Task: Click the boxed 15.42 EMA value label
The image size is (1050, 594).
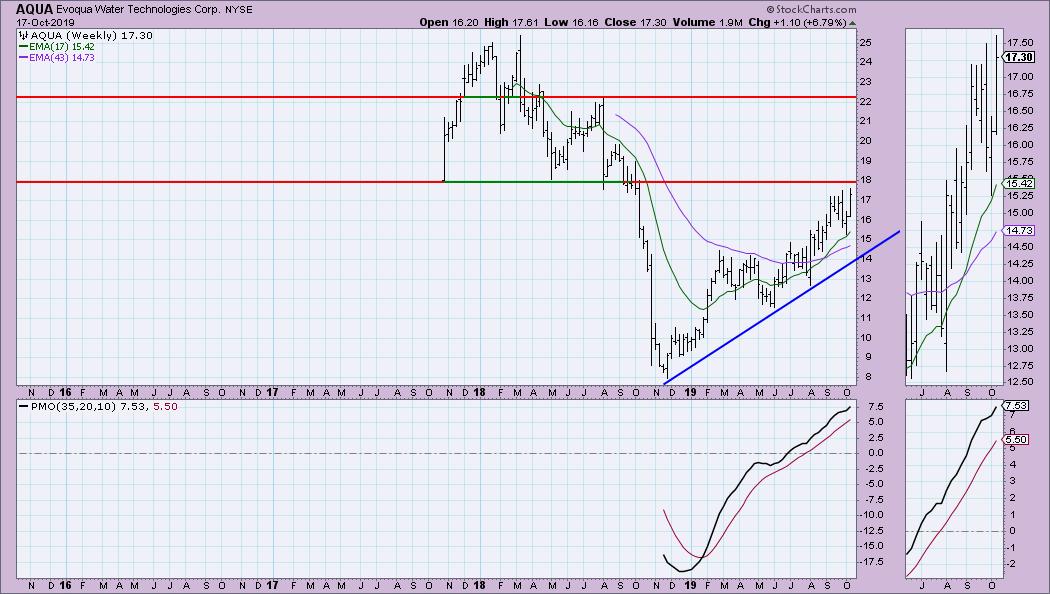Action: click(x=1020, y=183)
